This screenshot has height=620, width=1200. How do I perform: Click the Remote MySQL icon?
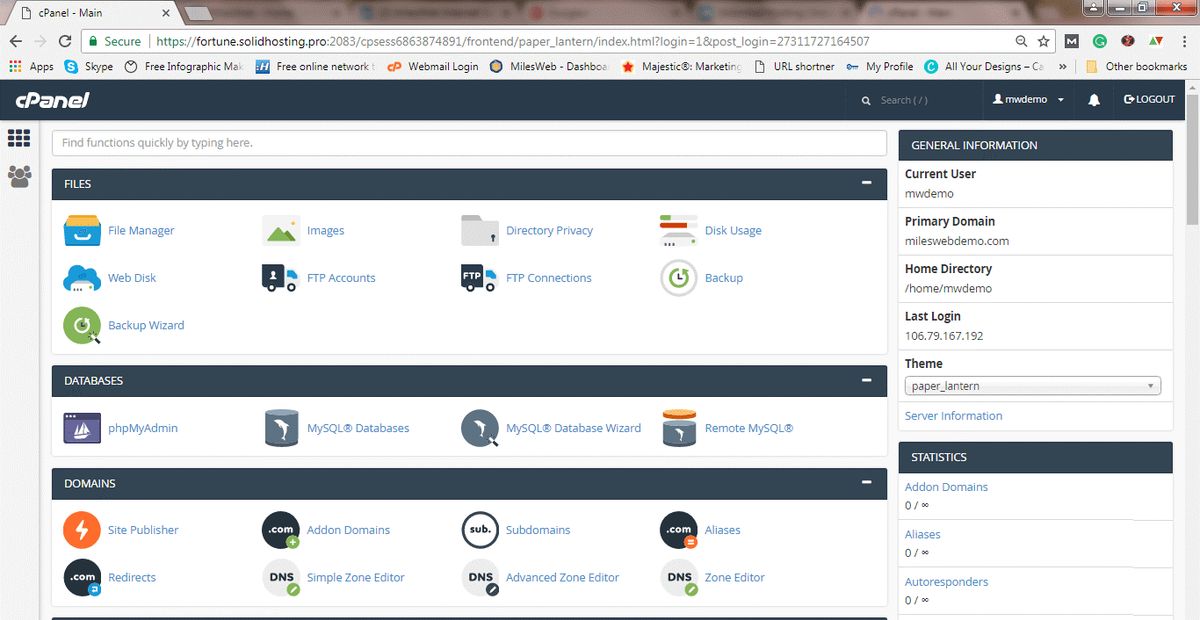[x=679, y=428]
